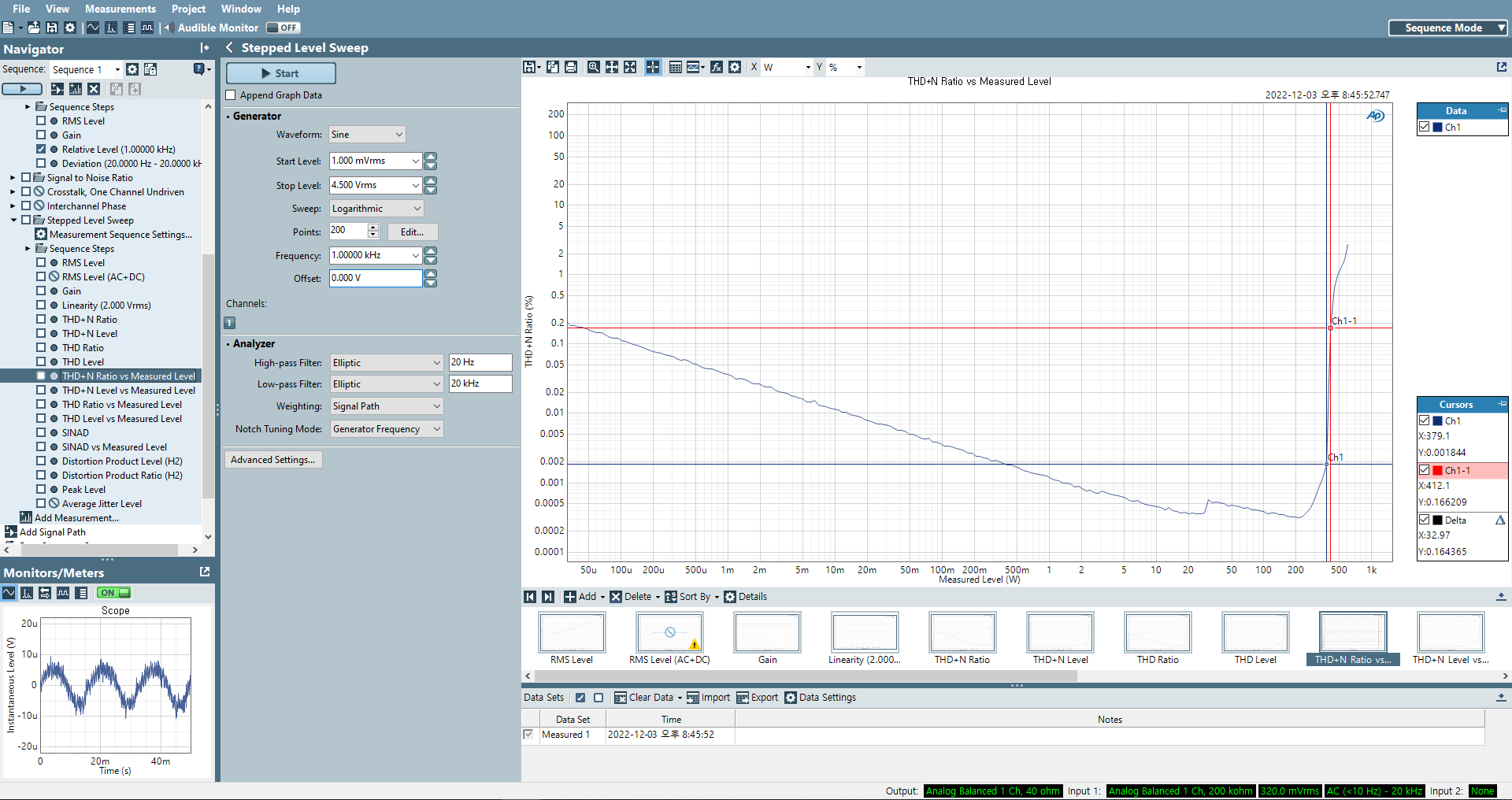
Task: Open the Window menu
Action: (x=241, y=9)
